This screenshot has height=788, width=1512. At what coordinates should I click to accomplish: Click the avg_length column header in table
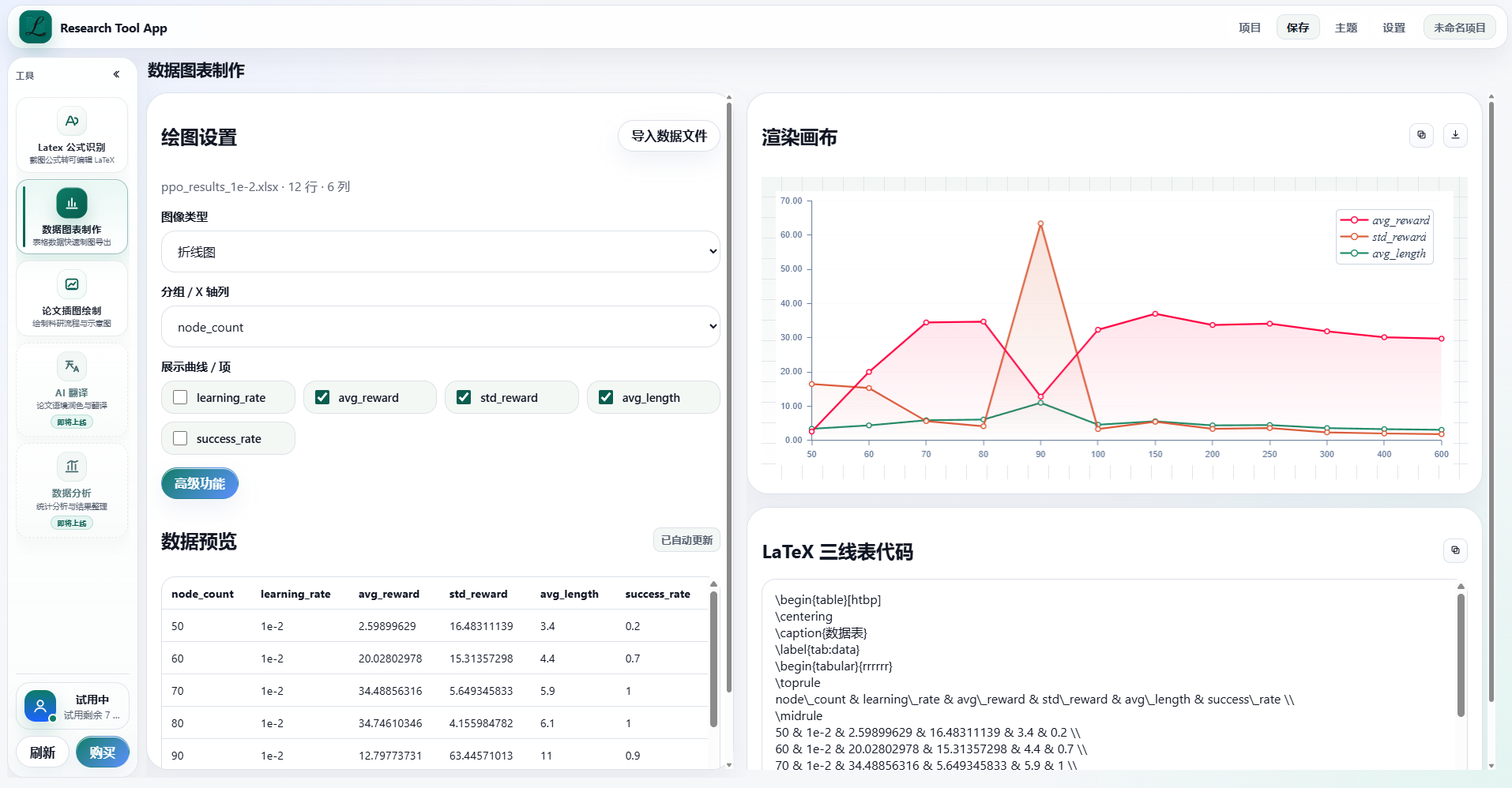pos(570,594)
